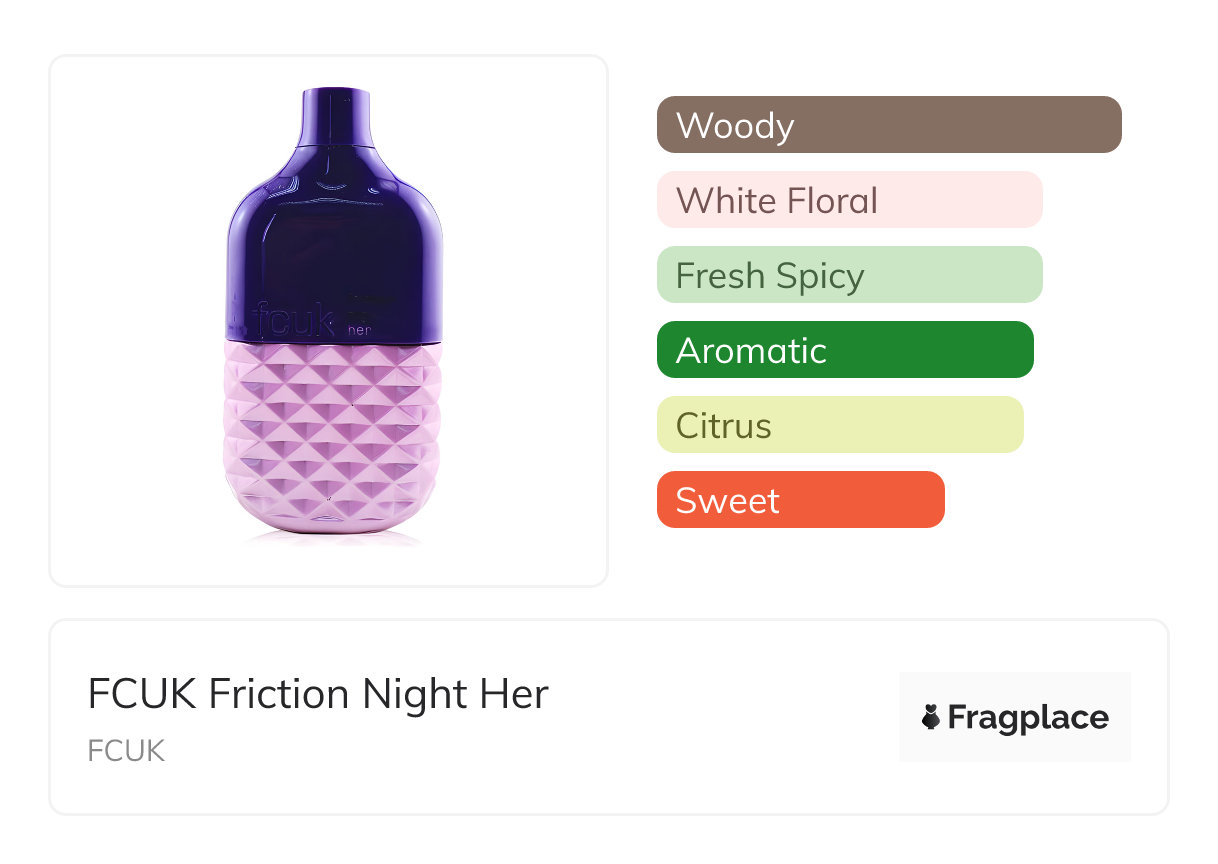Click the Fragplace pear logo icon

[x=931, y=718]
